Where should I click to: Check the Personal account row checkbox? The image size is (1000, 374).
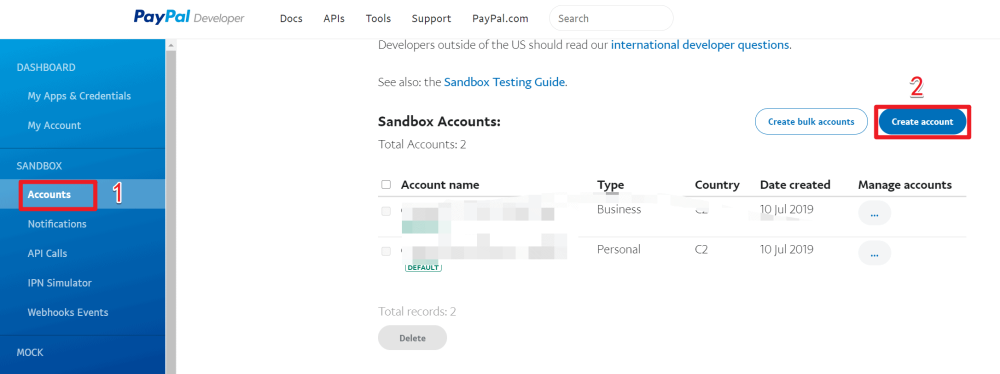tap(386, 251)
